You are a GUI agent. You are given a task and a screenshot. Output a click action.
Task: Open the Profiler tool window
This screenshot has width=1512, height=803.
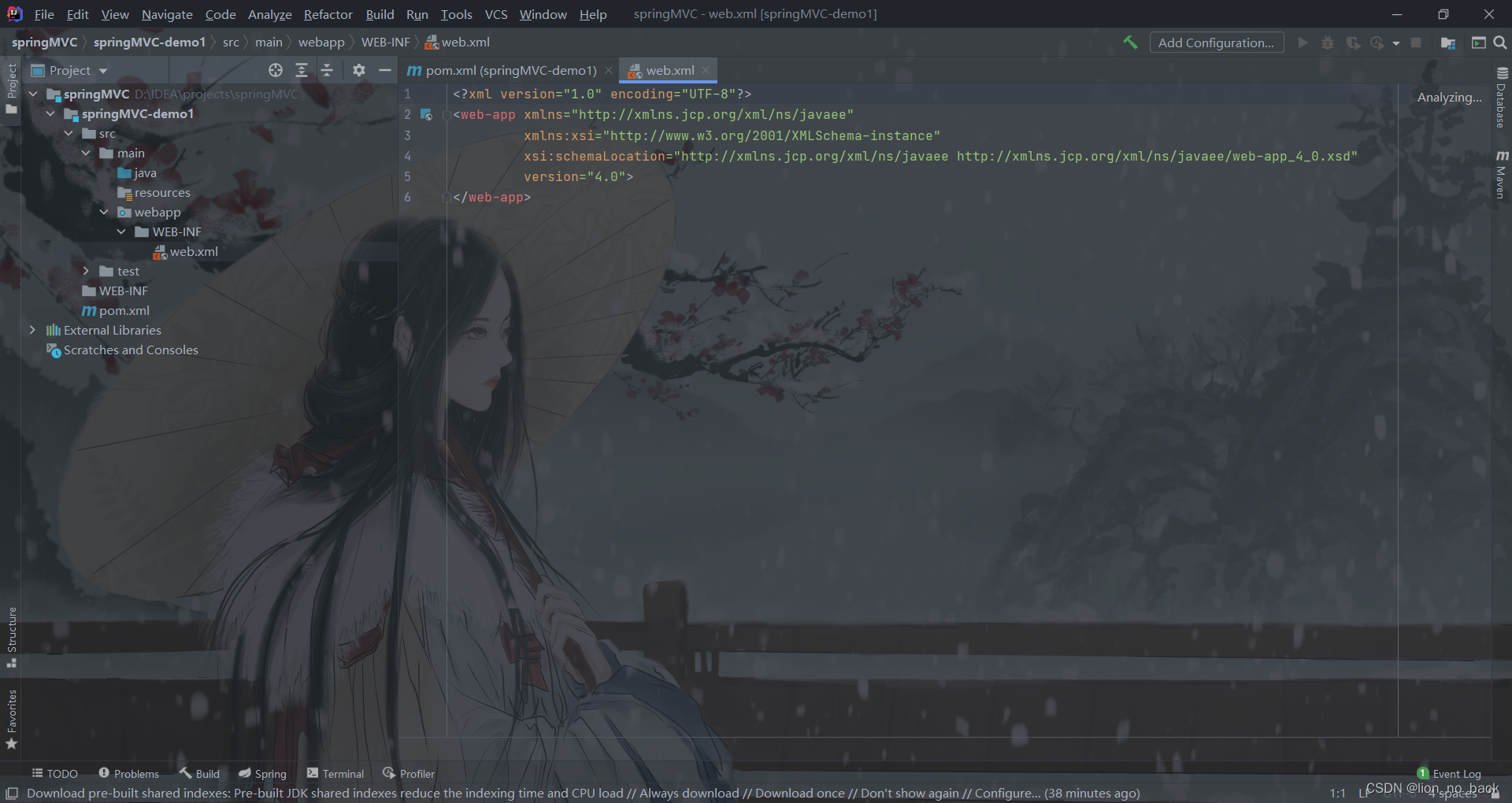[x=409, y=774]
